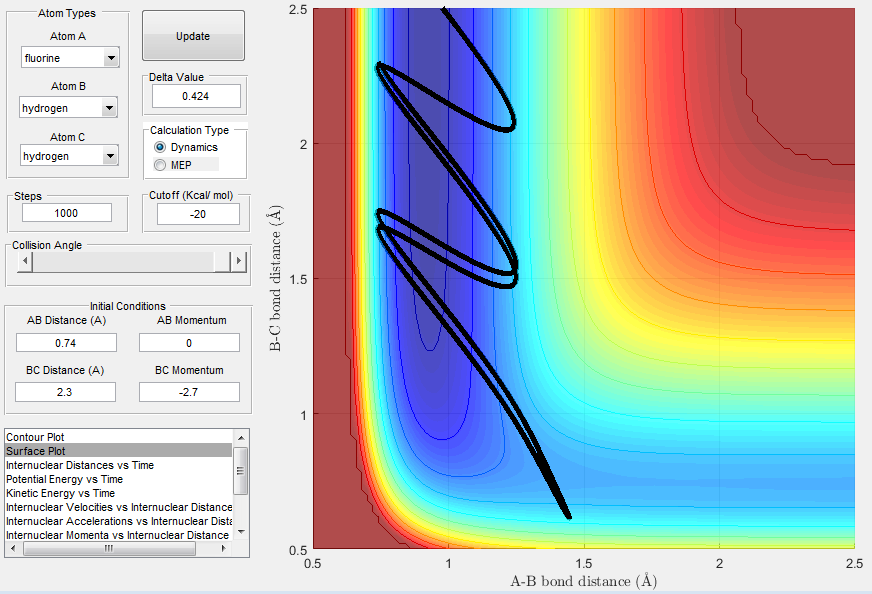Image resolution: width=872 pixels, height=594 pixels.
Task: Select Contour Plot in the list
Action: [x=118, y=437]
